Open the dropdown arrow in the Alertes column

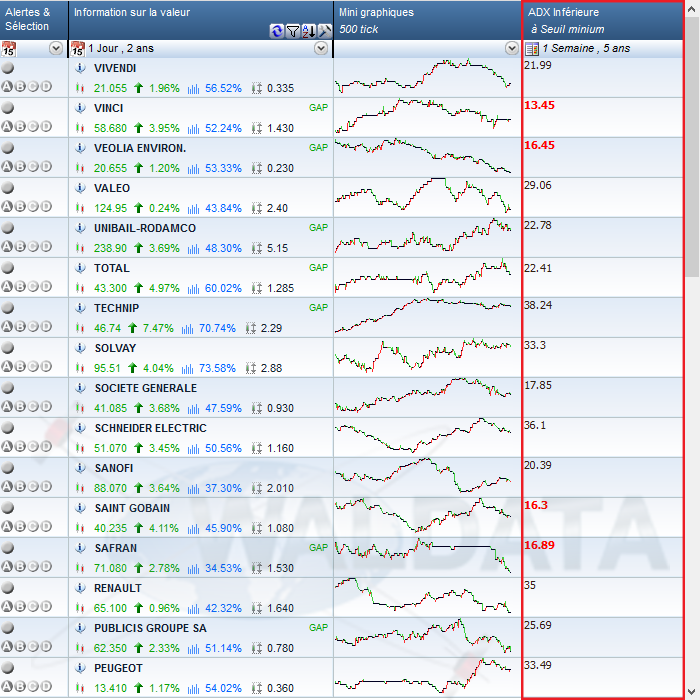click(56, 48)
